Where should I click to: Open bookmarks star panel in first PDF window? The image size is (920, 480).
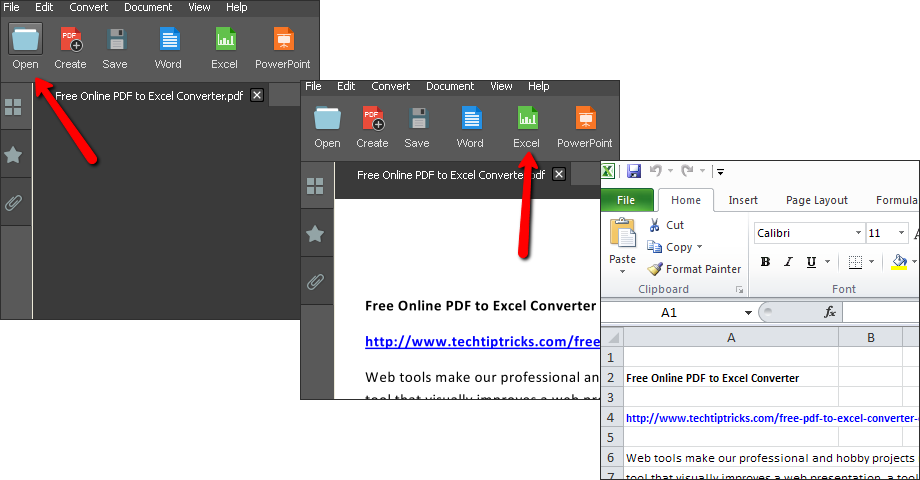[x=13, y=155]
